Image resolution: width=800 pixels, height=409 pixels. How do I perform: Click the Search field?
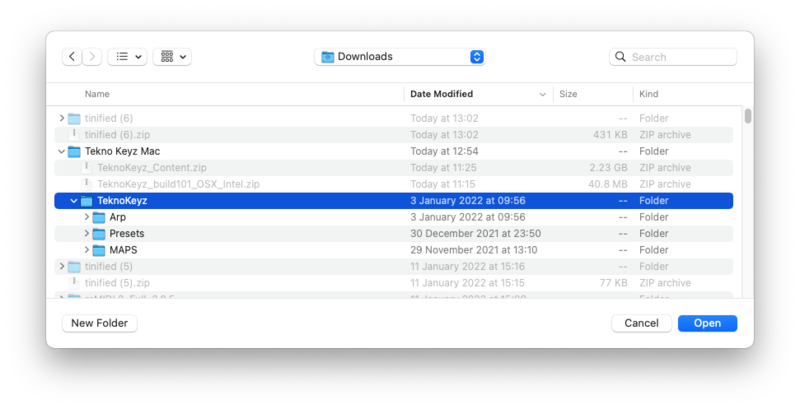[673, 57]
